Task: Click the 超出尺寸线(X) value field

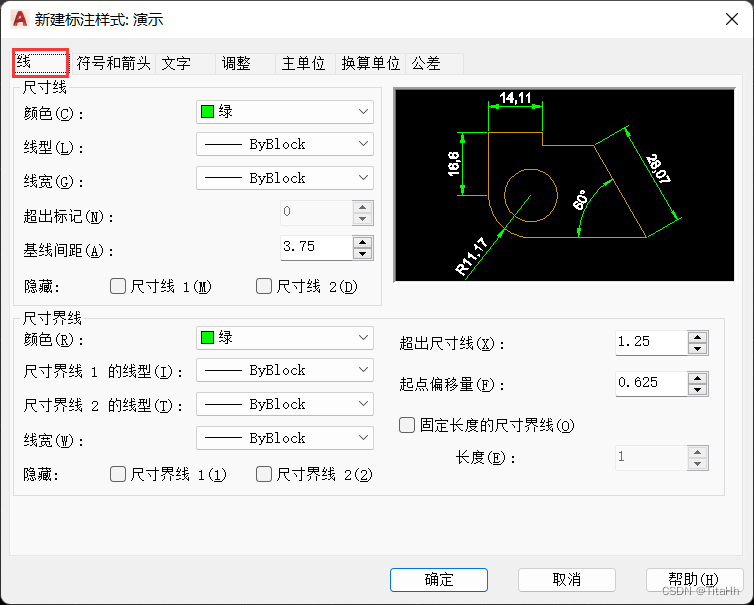Action: (652, 342)
